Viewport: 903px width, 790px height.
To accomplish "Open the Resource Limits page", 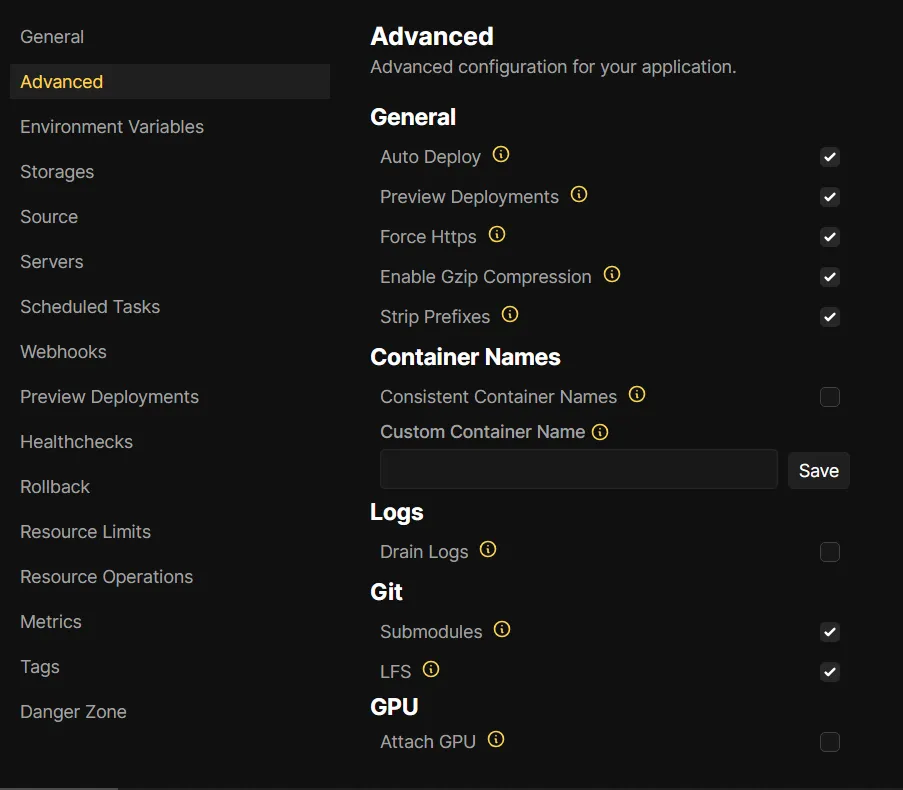I will [85, 532].
